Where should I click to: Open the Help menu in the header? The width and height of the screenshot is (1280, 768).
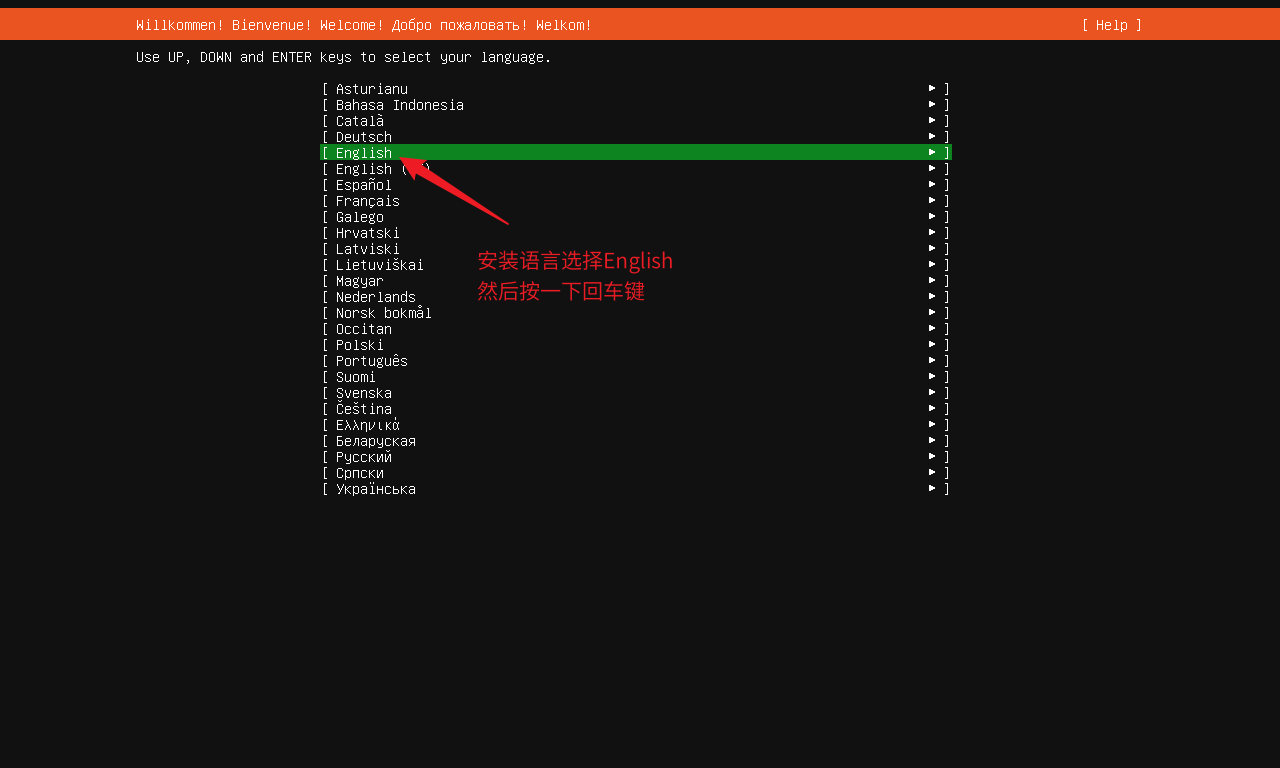tap(1111, 25)
